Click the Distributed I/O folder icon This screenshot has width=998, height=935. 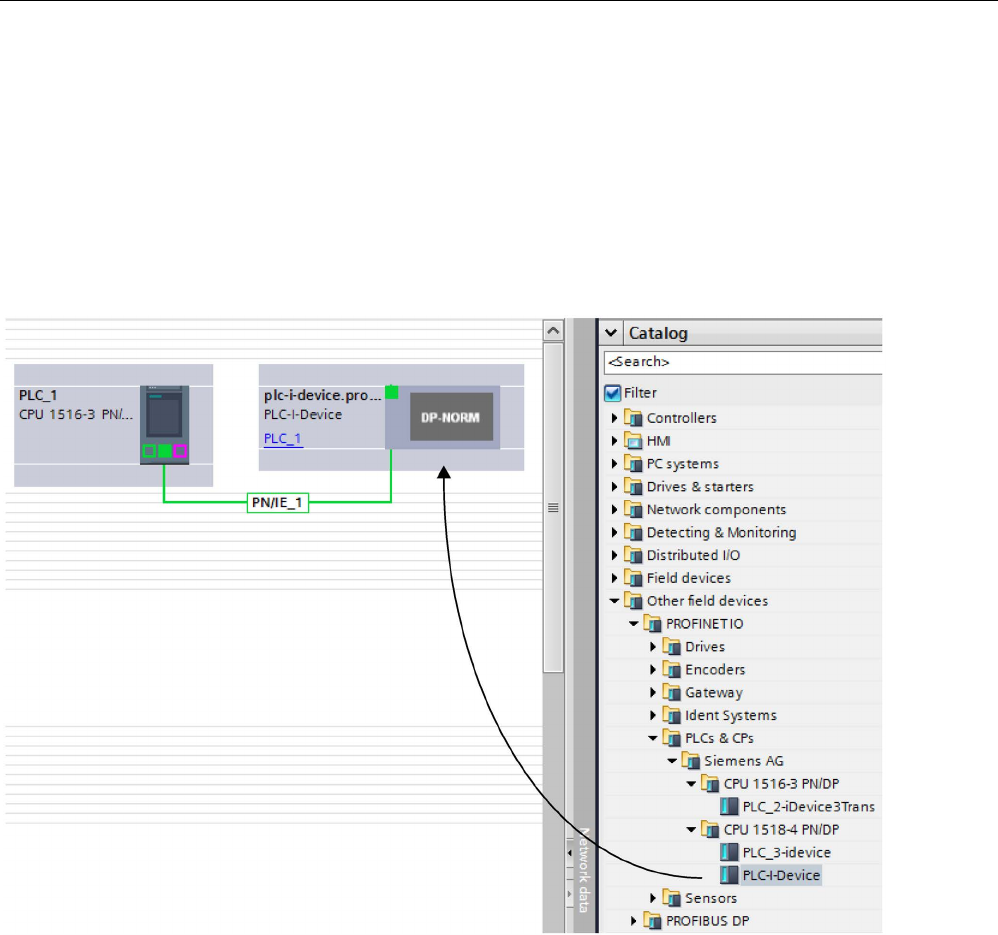pyautogui.click(x=633, y=556)
